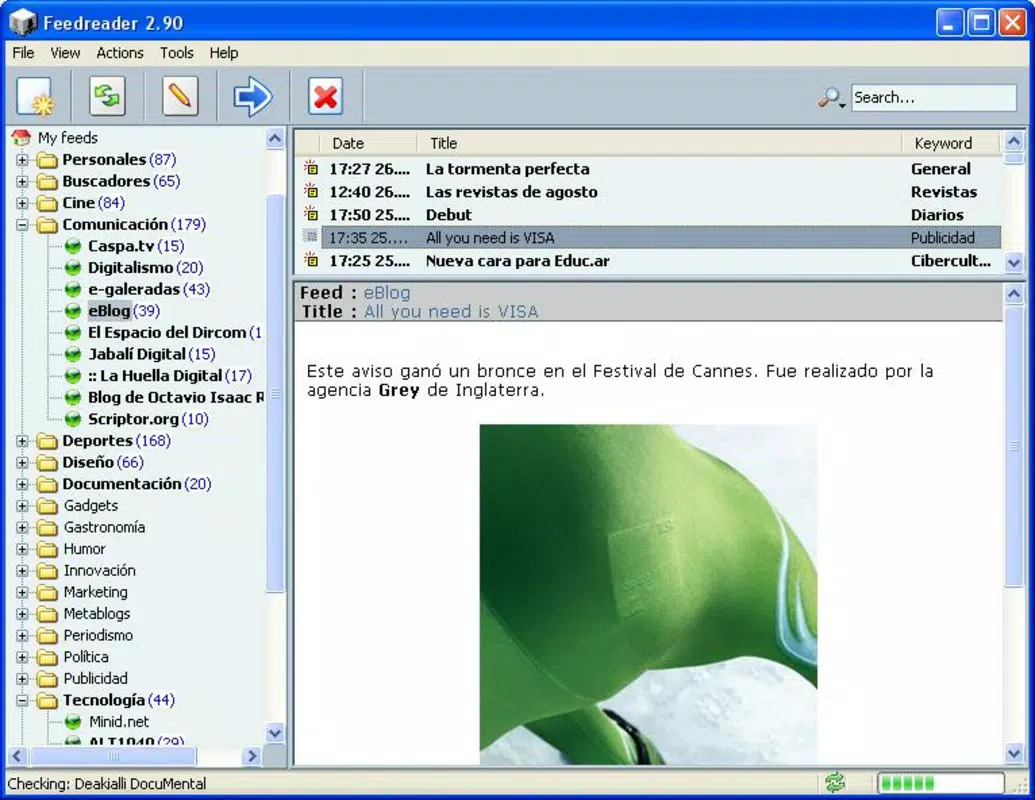The height and width of the screenshot is (800, 1035).
Task: Expand the Personales folder
Action: pyautogui.click(x=22, y=160)
